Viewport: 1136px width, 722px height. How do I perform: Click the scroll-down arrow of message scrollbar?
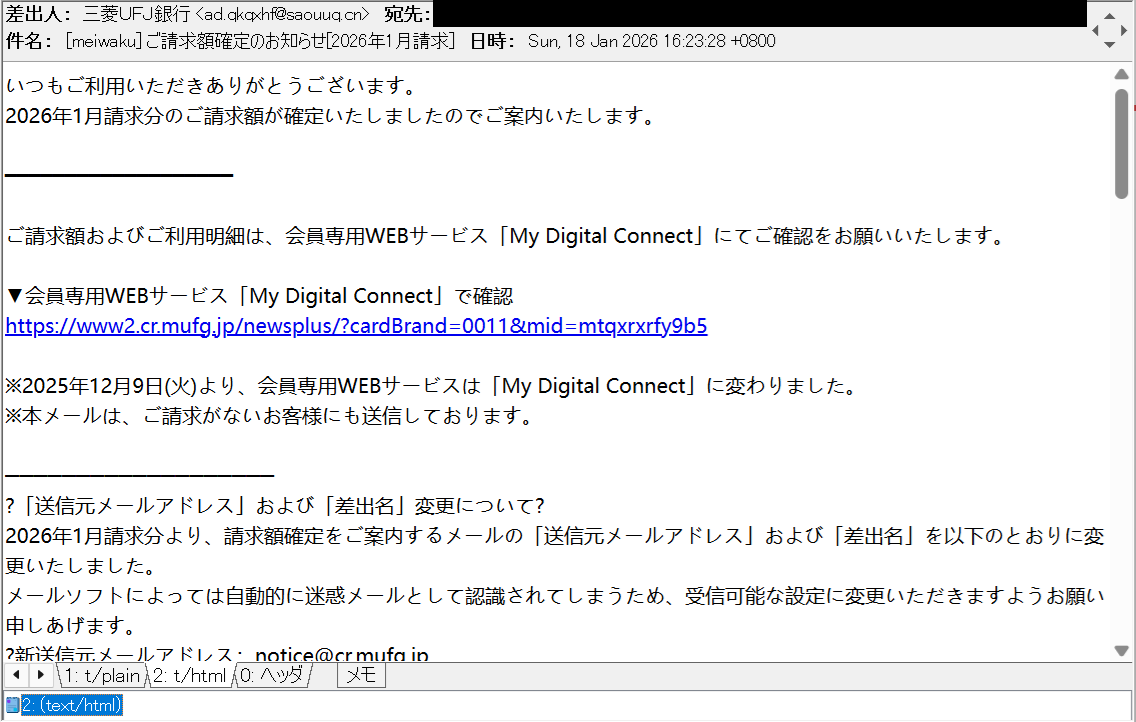(x=1122, y=651)
